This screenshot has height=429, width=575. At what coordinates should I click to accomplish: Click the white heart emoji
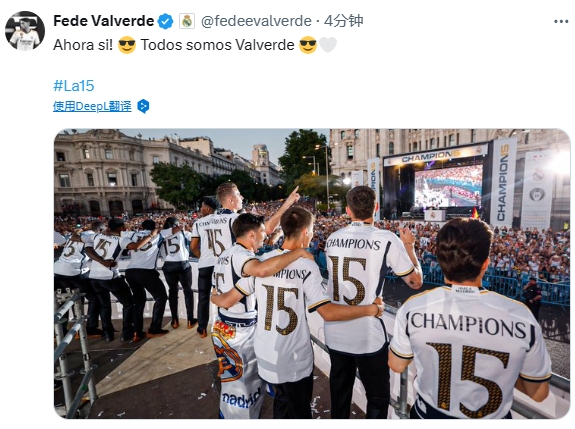point(327,45)
